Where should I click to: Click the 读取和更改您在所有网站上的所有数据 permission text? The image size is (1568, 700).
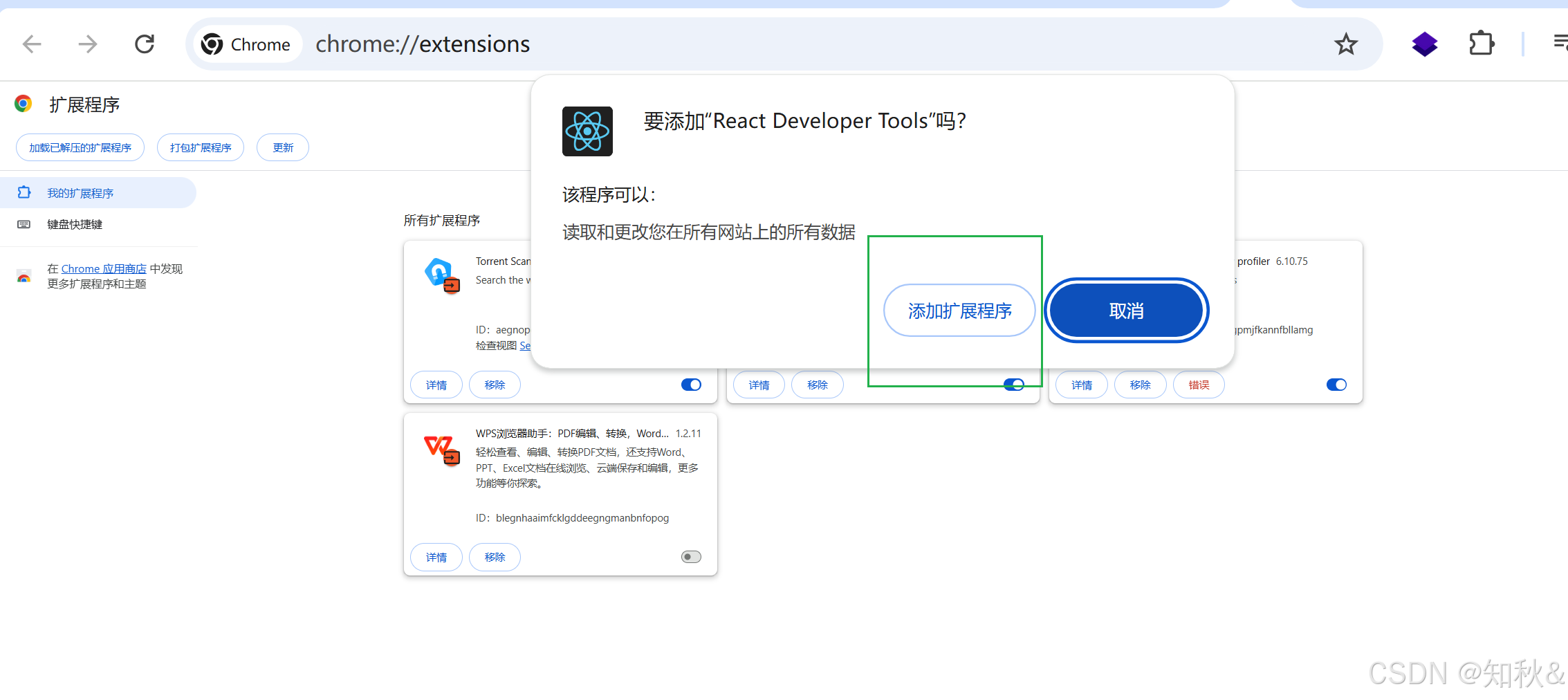coord(709,232)
